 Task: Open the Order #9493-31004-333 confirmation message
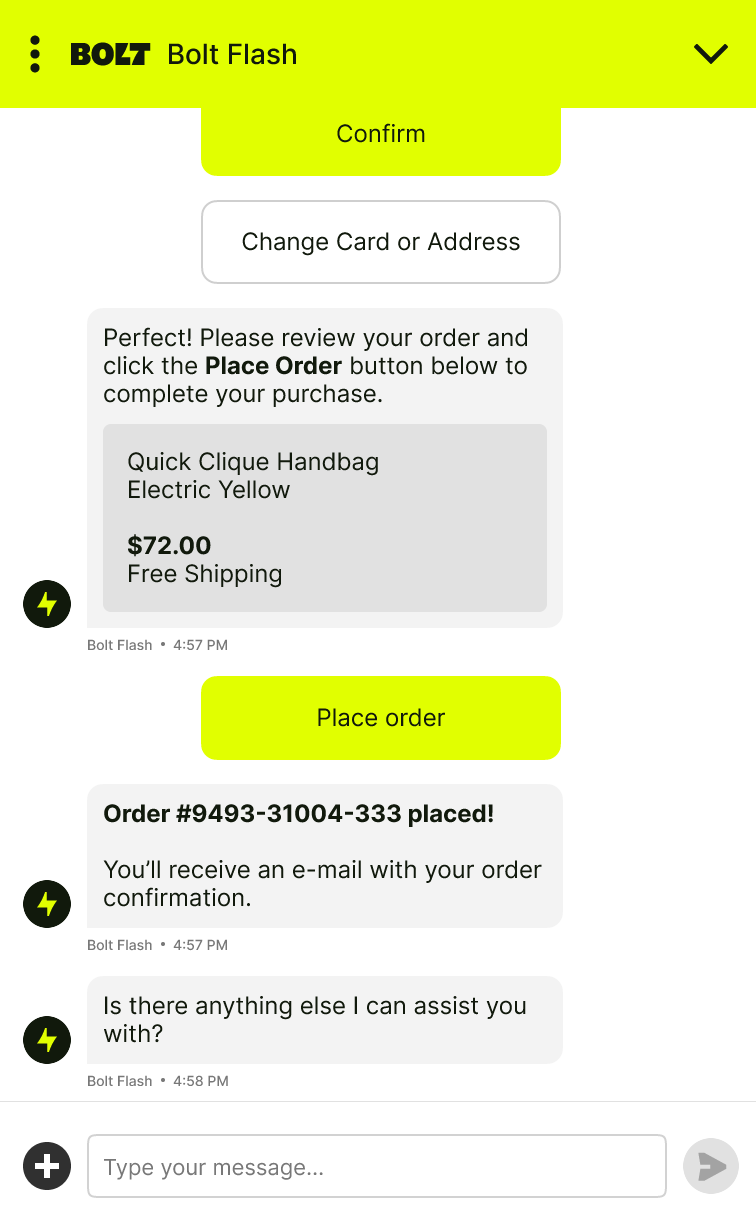tap(298, 813)
